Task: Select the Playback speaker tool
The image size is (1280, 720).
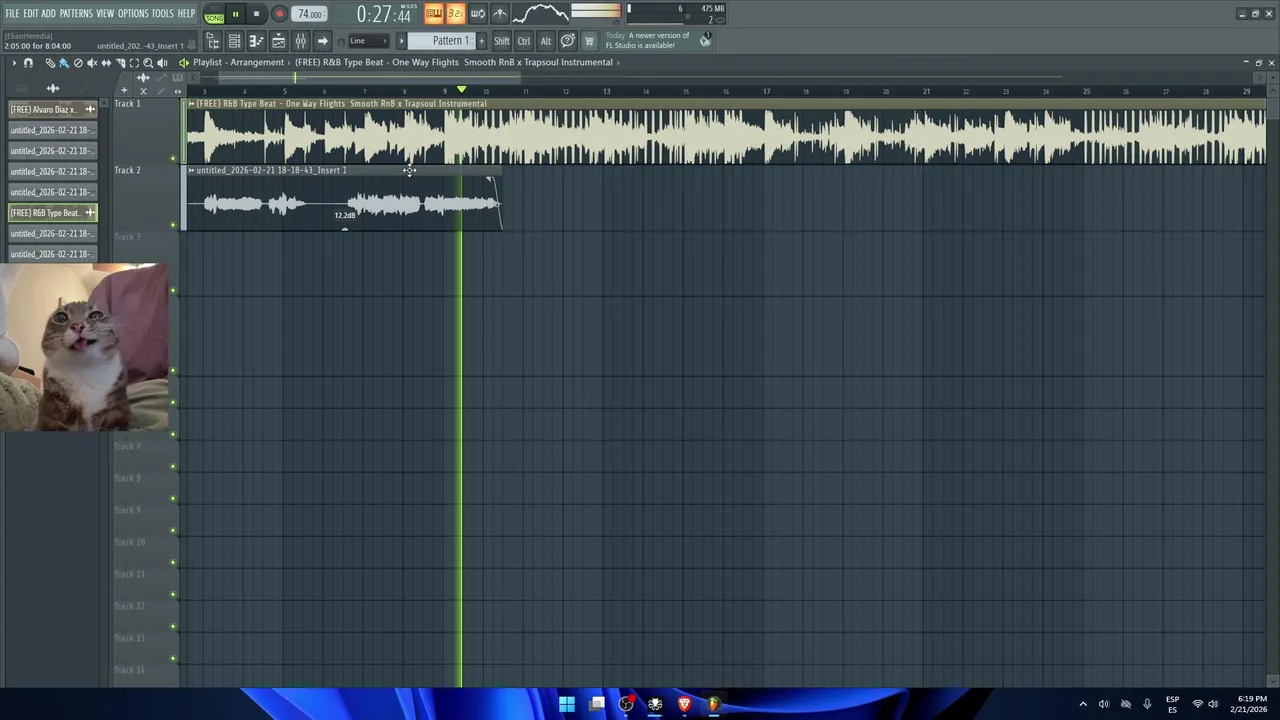Action: (162, 63)
